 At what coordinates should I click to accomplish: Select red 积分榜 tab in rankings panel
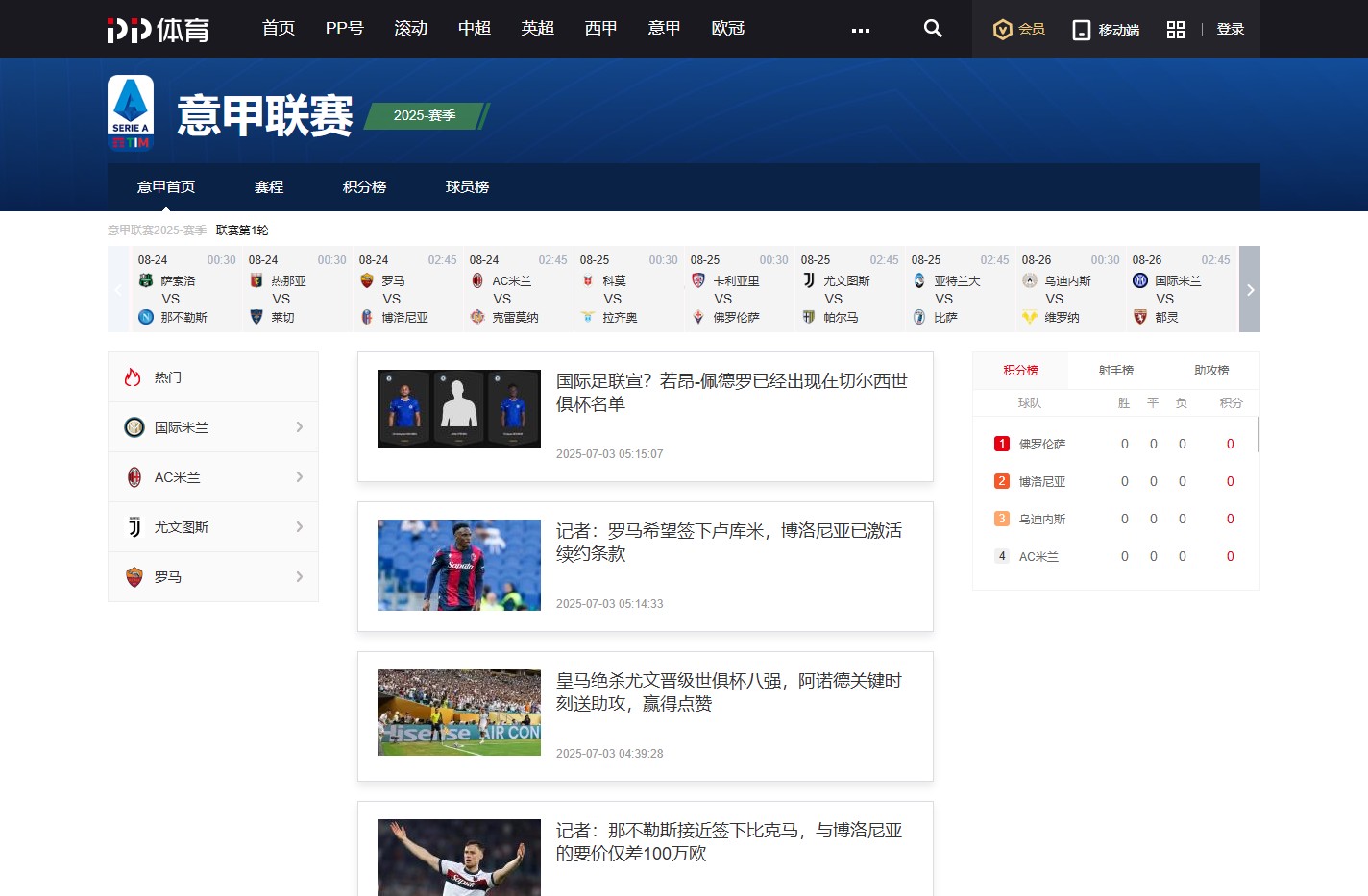tap(1021, 371)
